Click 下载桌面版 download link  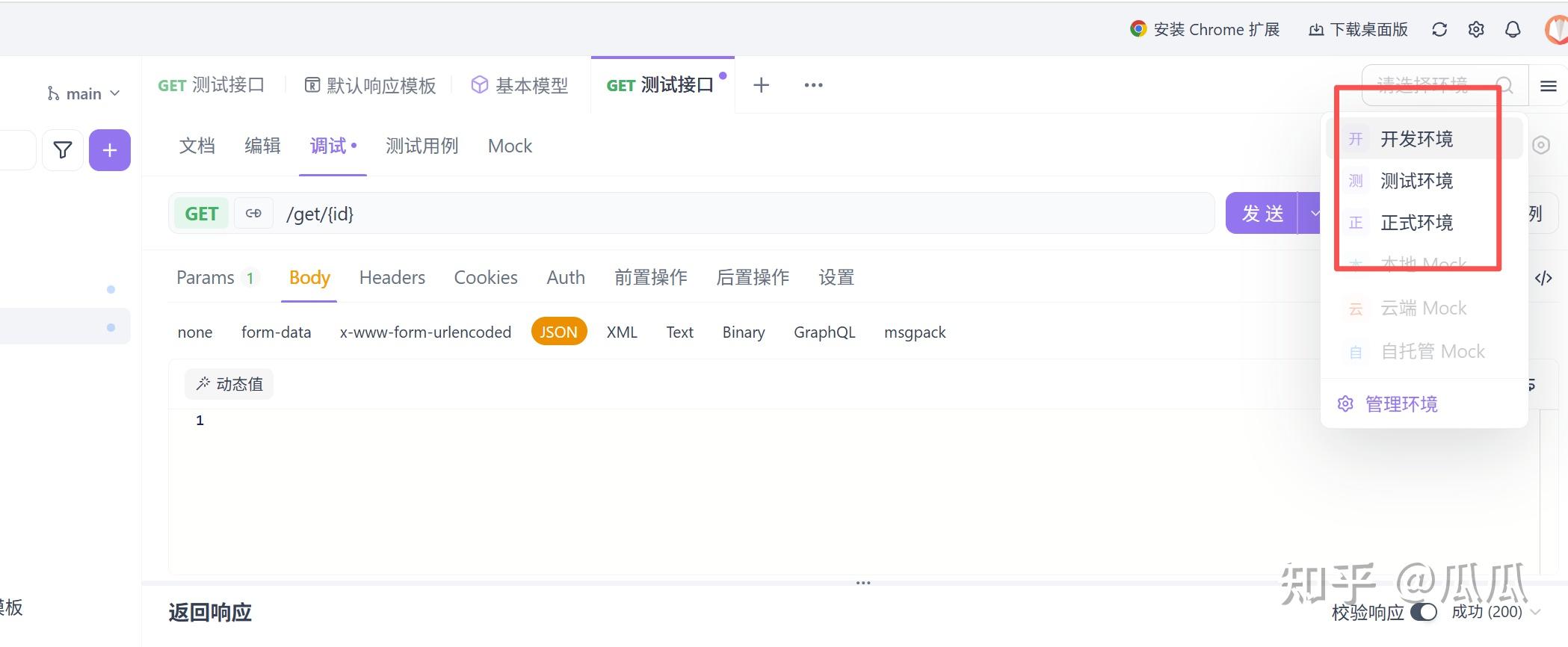click(x=1358, y=29)
